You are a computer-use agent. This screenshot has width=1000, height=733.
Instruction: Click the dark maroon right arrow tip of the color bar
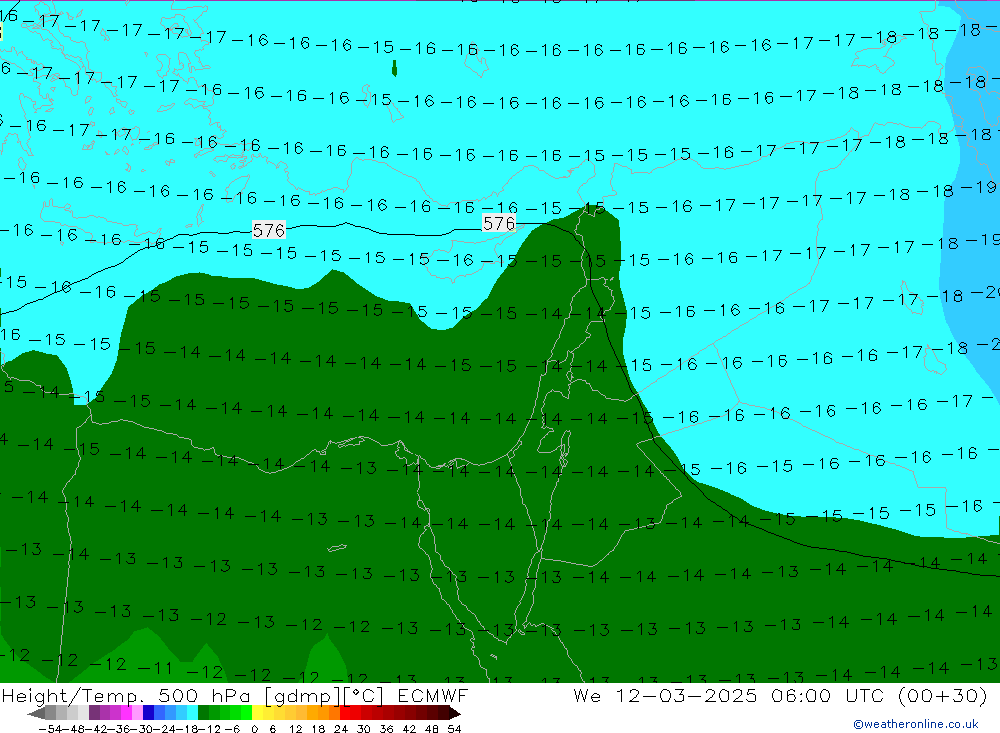tap(454, 713)
